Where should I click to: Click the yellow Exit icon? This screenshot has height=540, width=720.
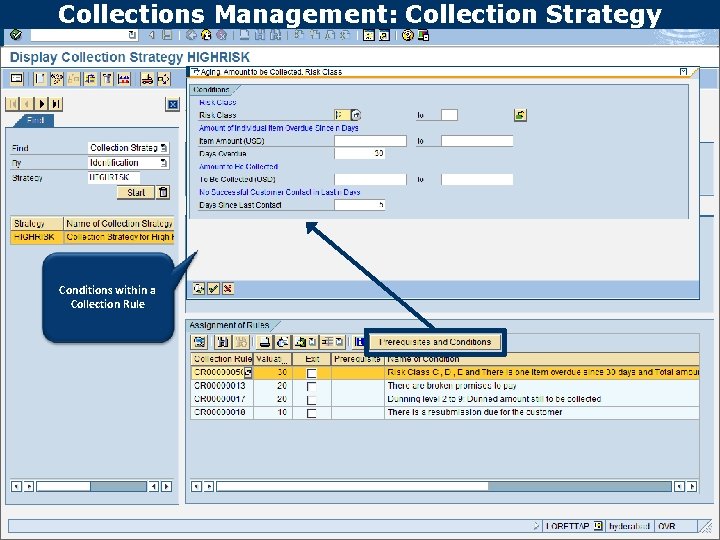coord(206,35)
